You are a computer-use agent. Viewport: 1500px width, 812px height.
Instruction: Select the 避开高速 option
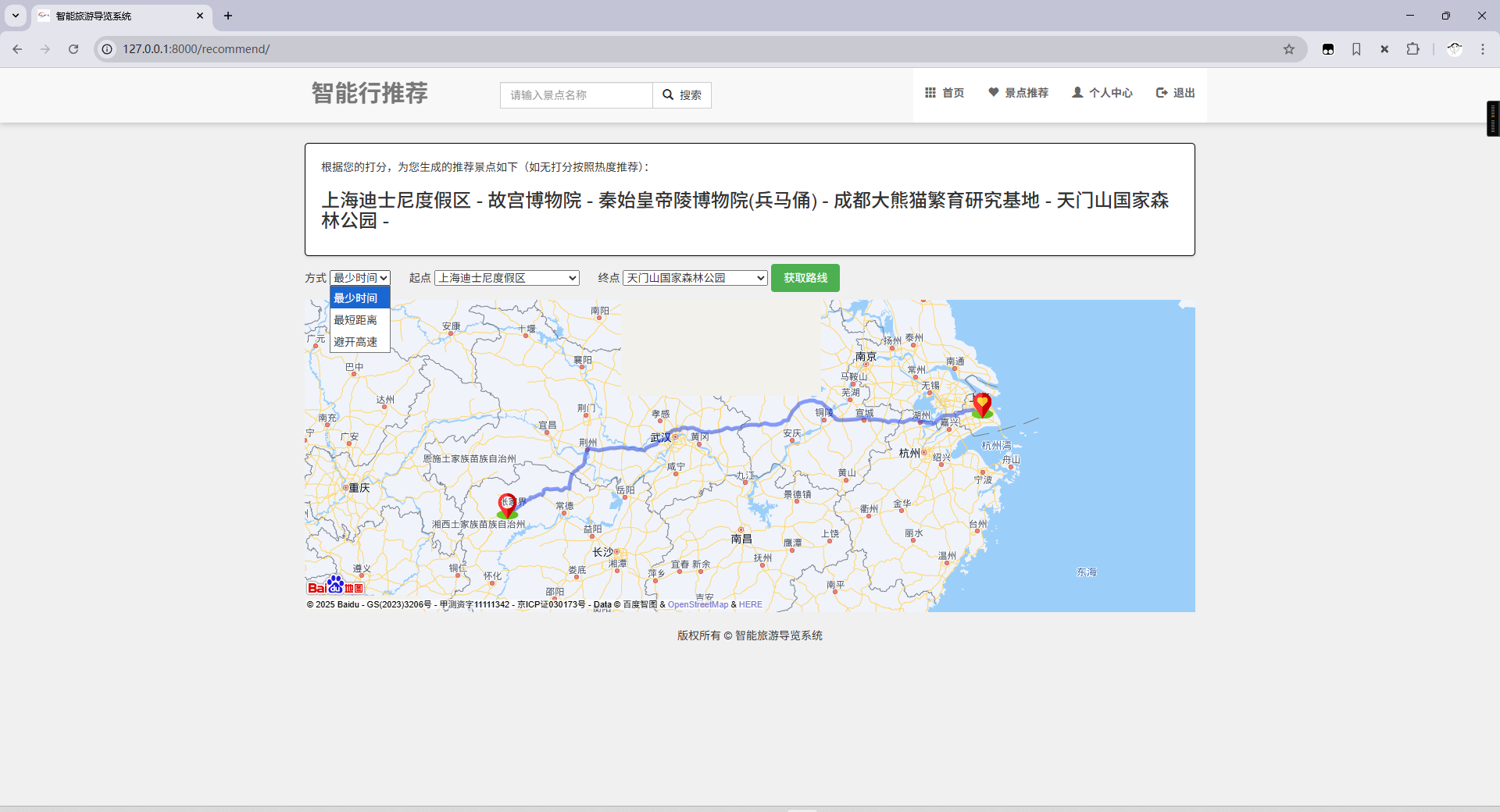(x=360, y=342)
